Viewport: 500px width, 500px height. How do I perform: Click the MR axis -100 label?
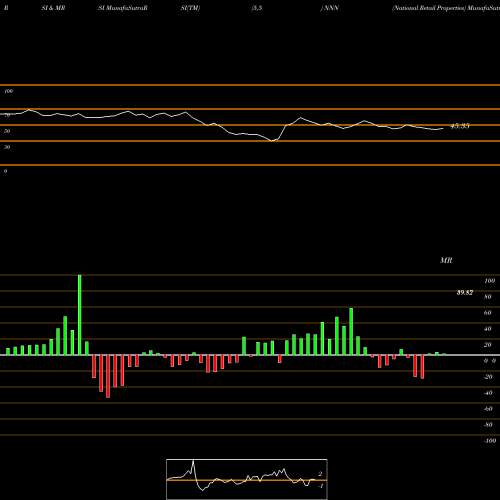[490, 441]
